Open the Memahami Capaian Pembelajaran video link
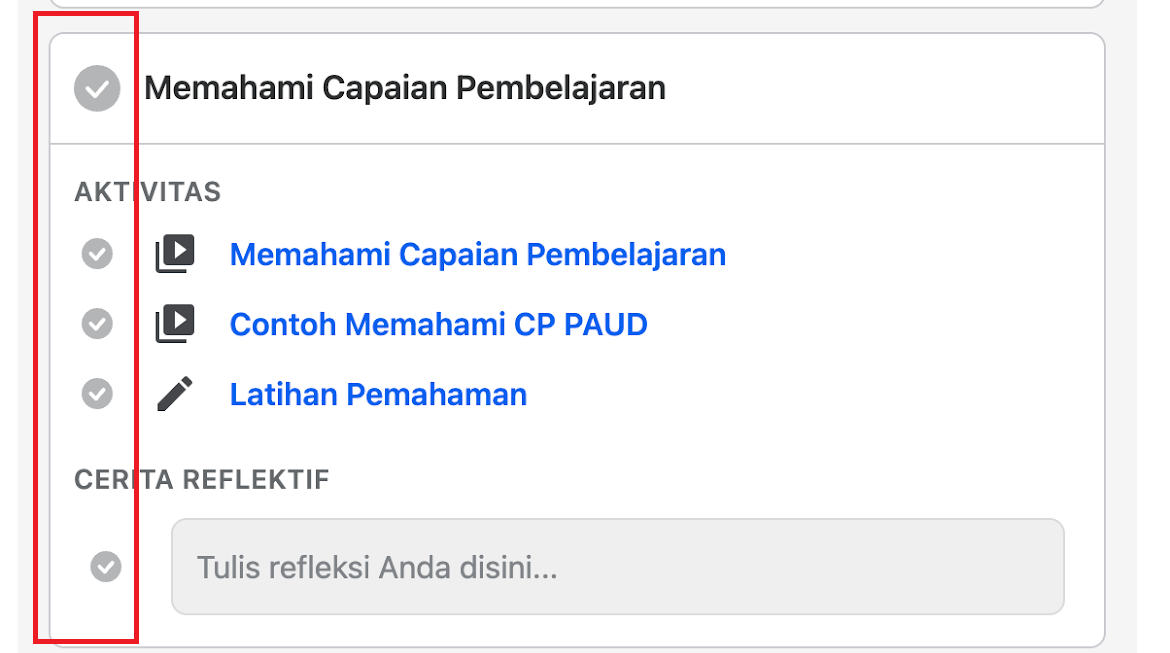Image resolution: width=1170 pixels, height=653 pixels. [x=478, y=254]
